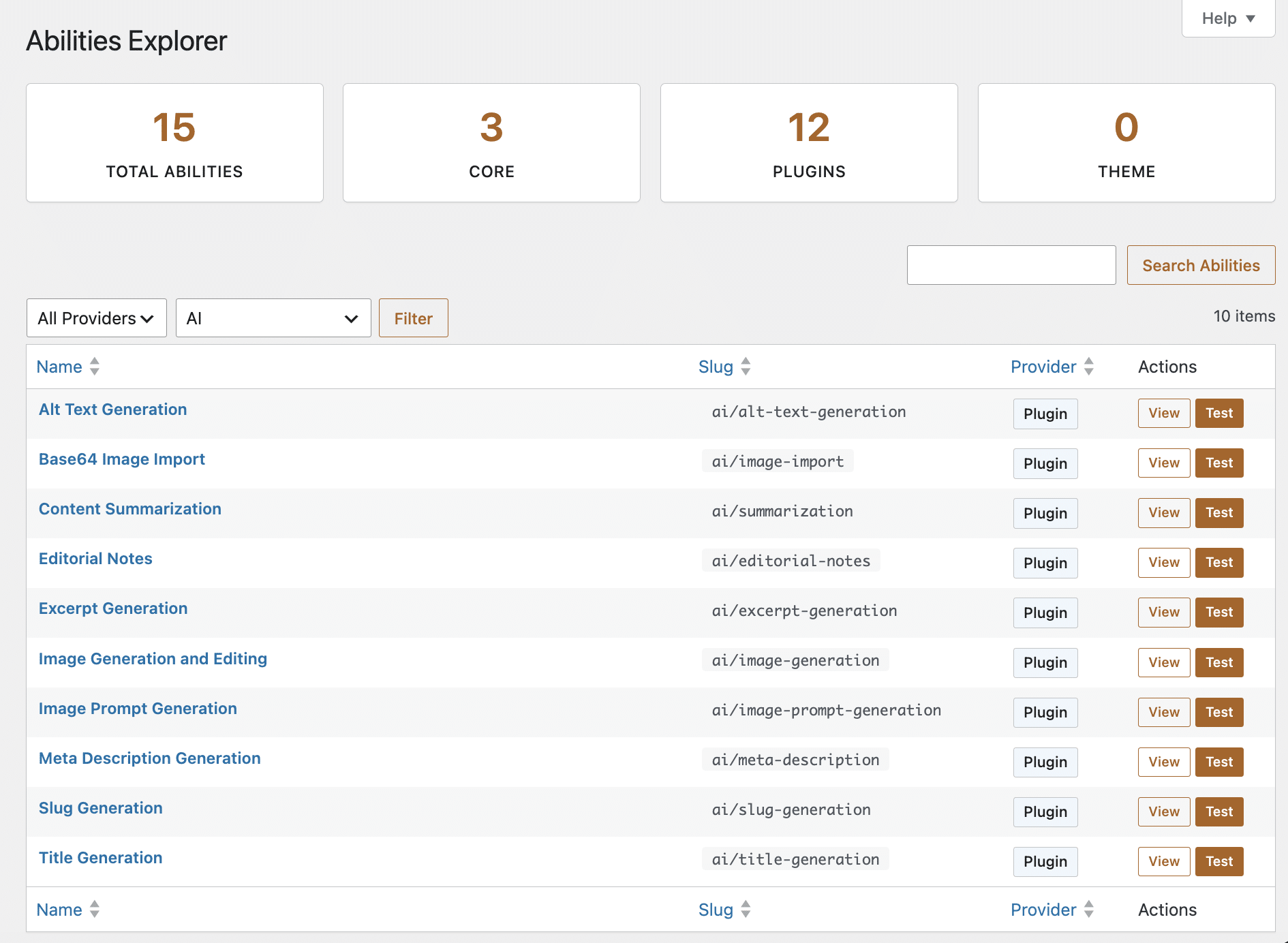
Task: Click the Search Abilities button
Action: pos(1201,265)
